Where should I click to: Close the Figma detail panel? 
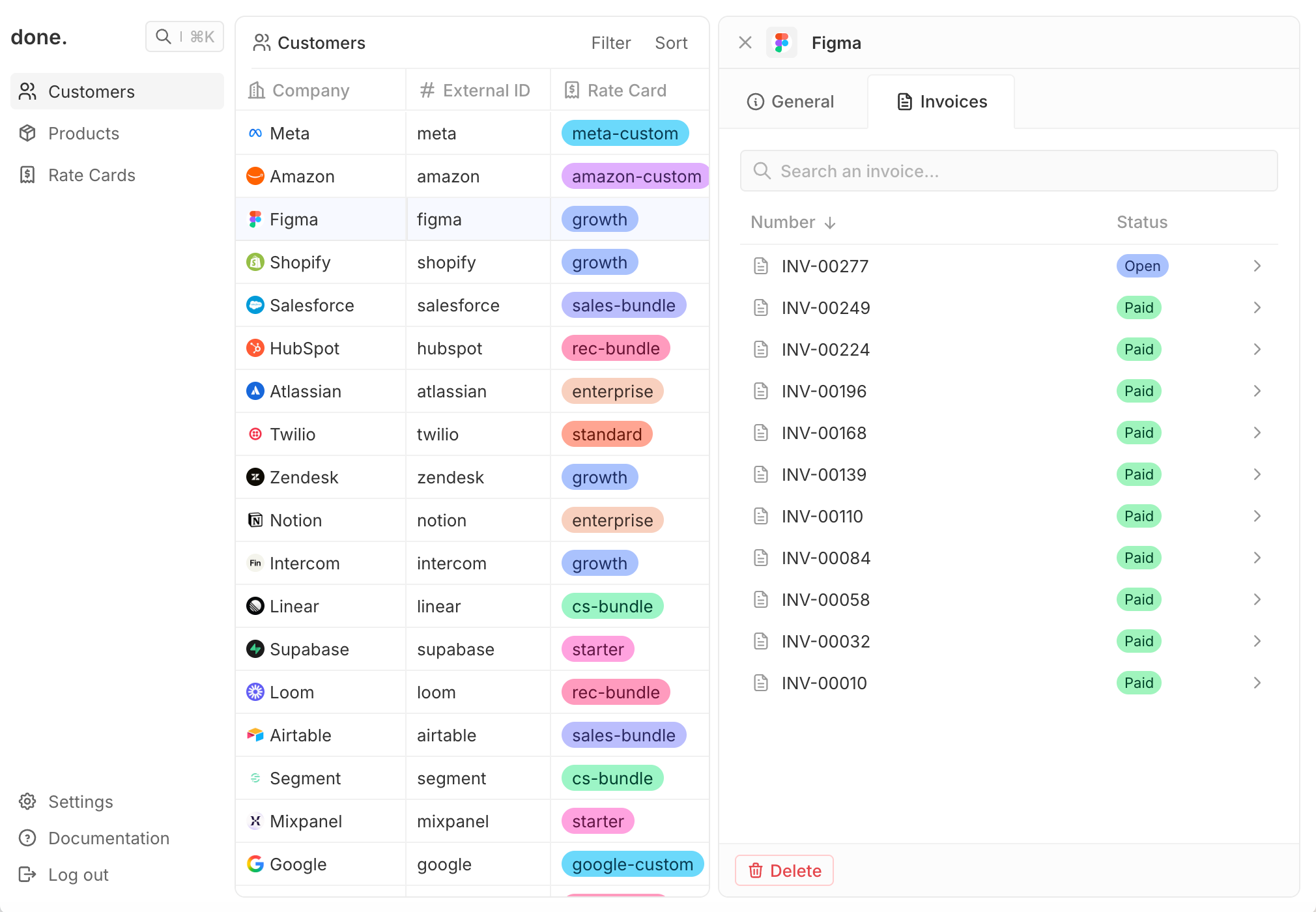[x=745, y=43]
